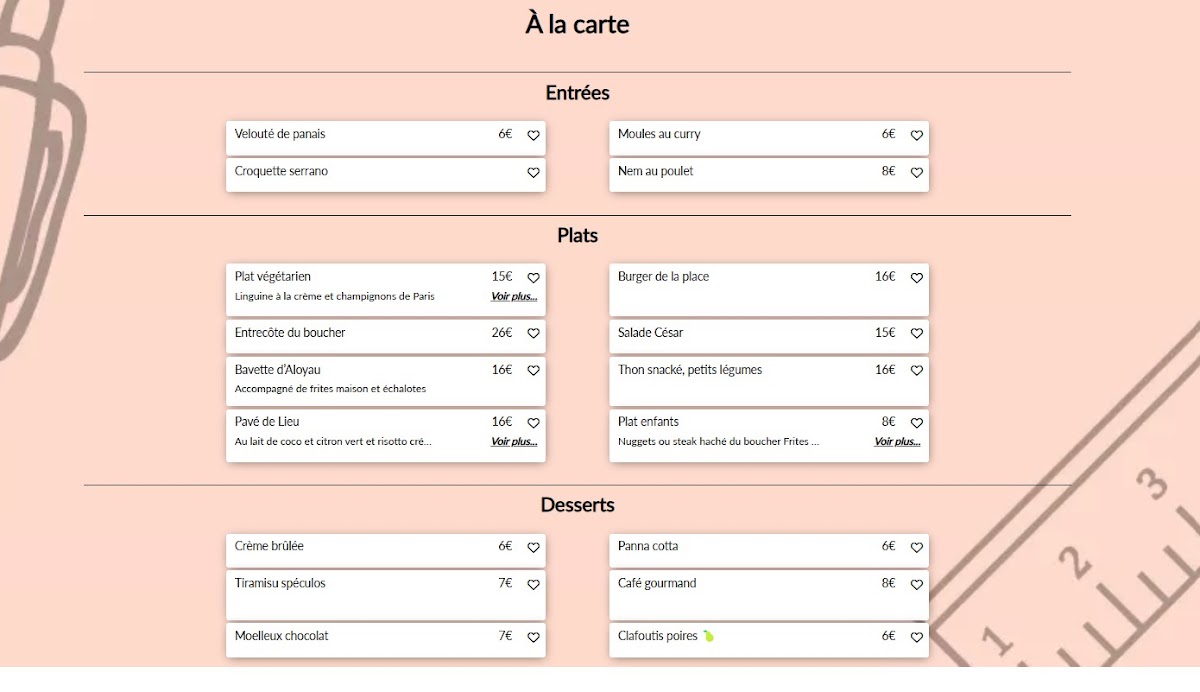Toggle favorite on Café gourmand
The image size is (1200, 692).
pyautogui.click(x=916, y=584)
